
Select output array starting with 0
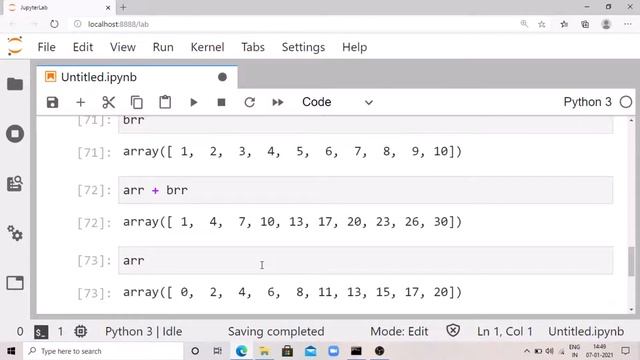click(292, 292)
